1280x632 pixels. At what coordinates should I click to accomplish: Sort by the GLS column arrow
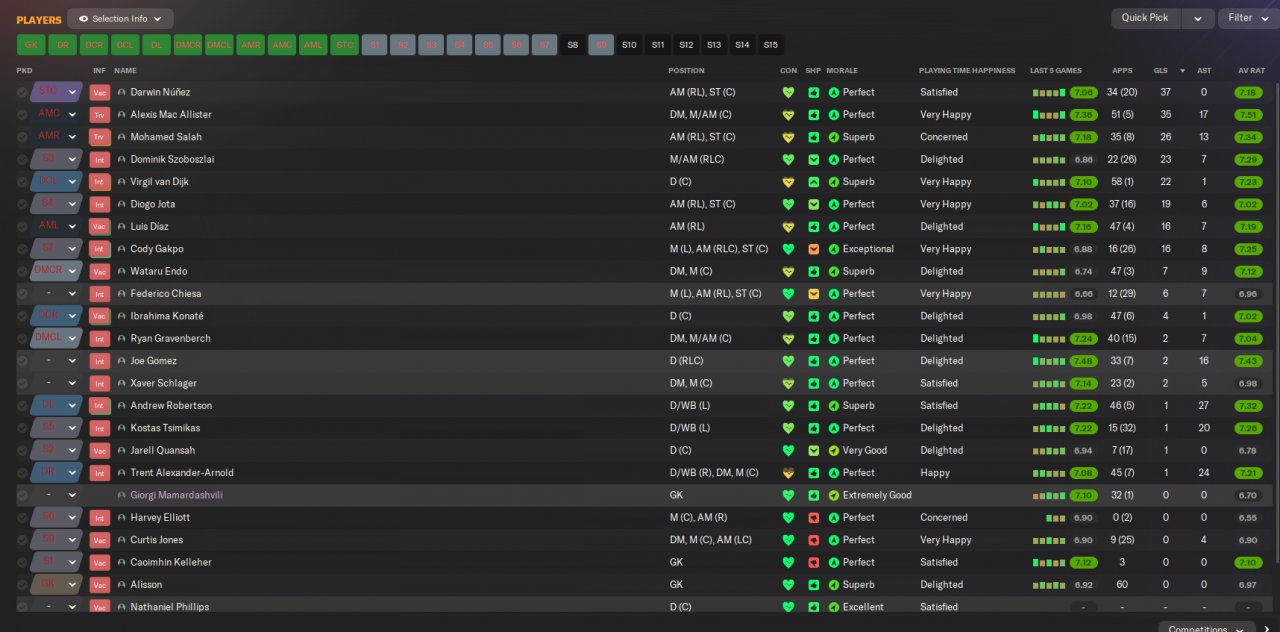click(1182, 71)
